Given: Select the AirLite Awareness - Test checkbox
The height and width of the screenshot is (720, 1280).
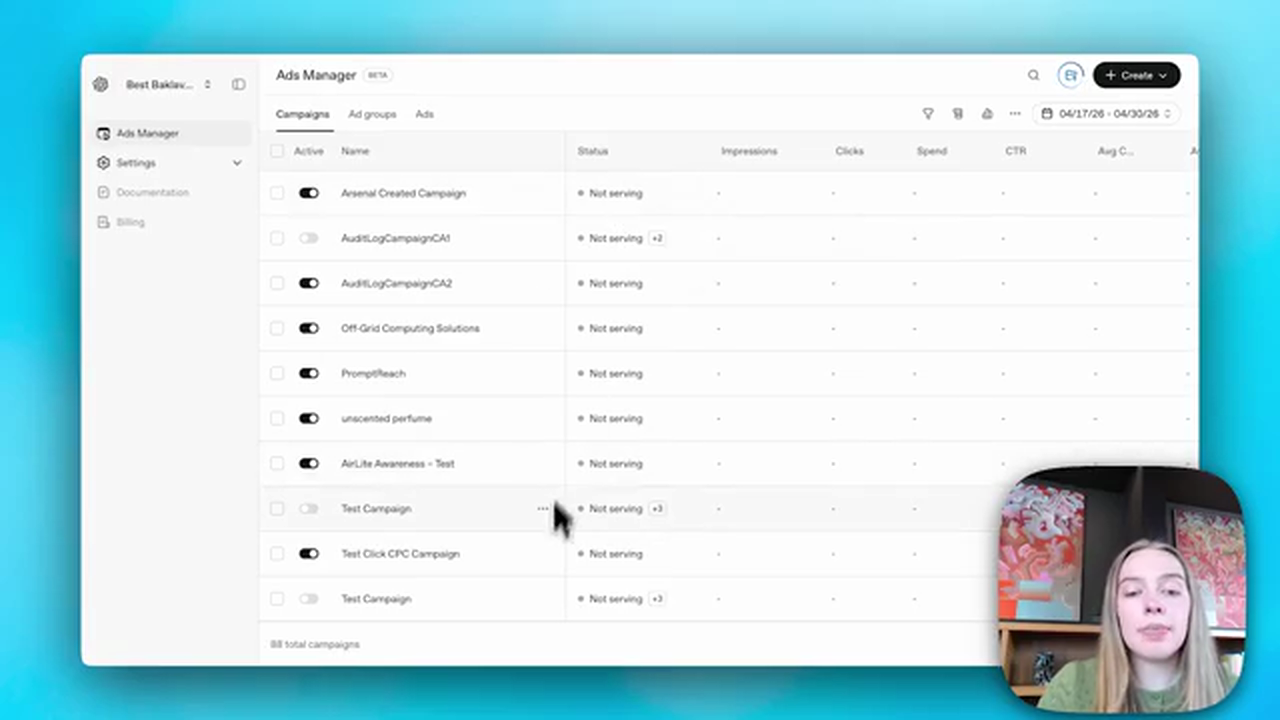Looking at the screenshot, I should [277, 463].
